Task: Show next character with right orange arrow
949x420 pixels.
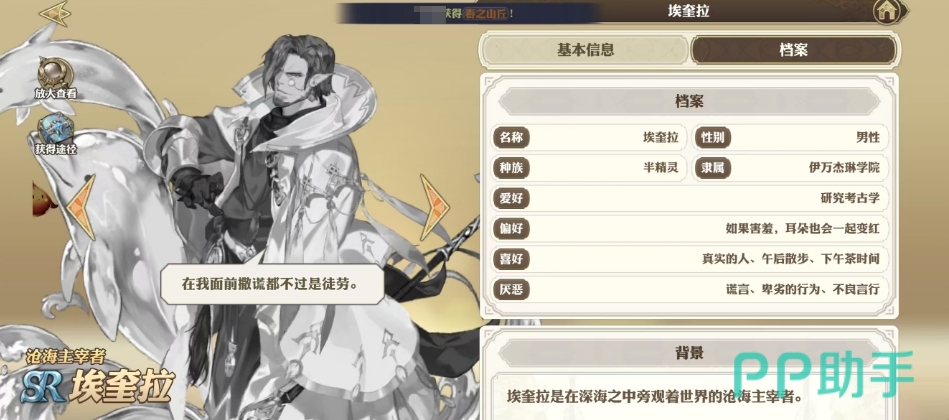Action: coord(434,207)
